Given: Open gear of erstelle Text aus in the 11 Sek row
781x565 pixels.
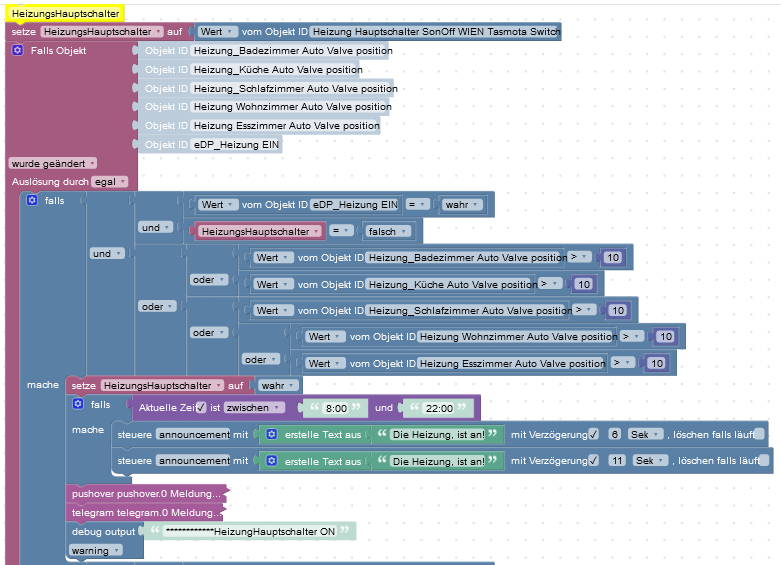Looking at the screenshot, I should 271,461.
